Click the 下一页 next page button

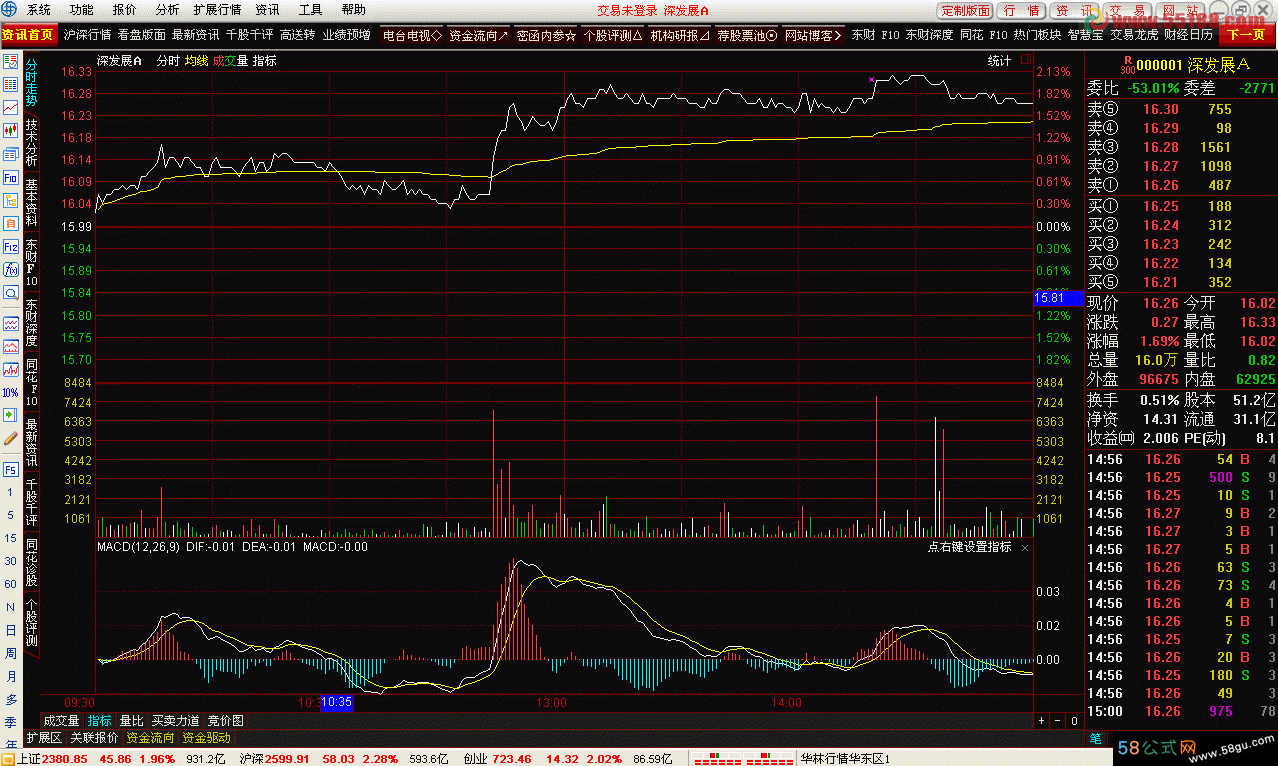(1245, 35)
